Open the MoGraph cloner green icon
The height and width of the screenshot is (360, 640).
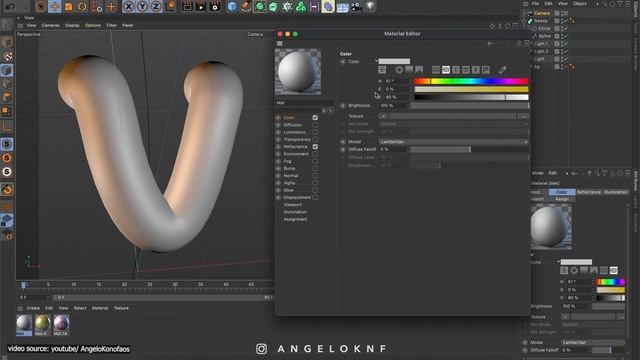point(300,7)
